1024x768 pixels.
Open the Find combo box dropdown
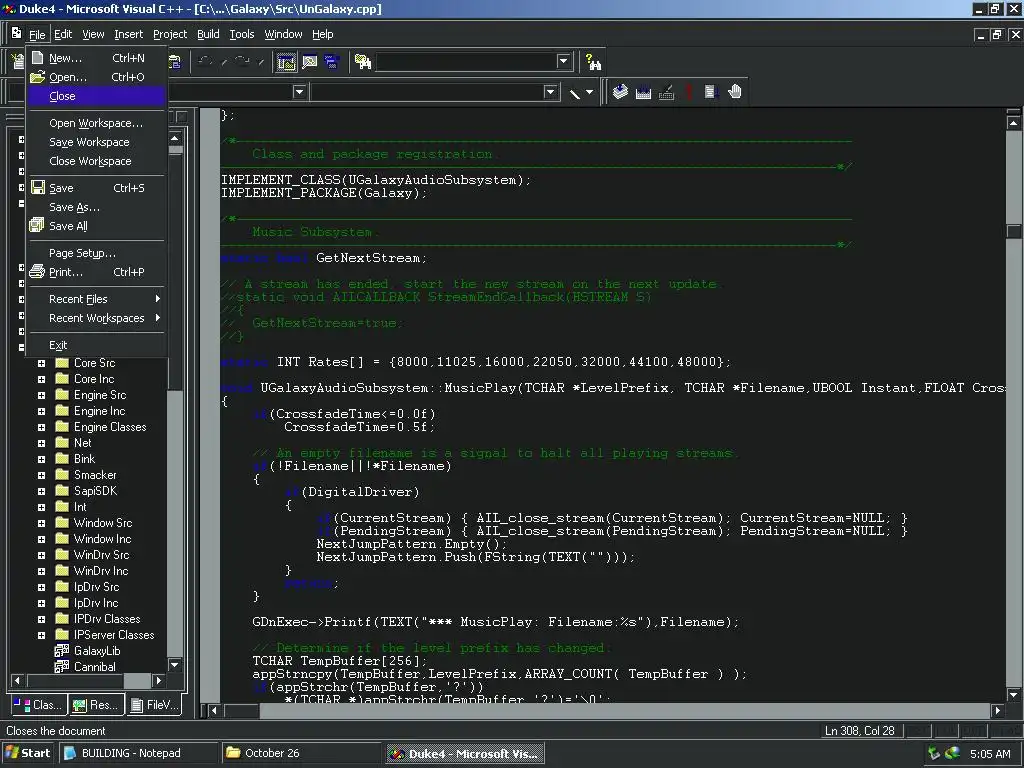564,61
